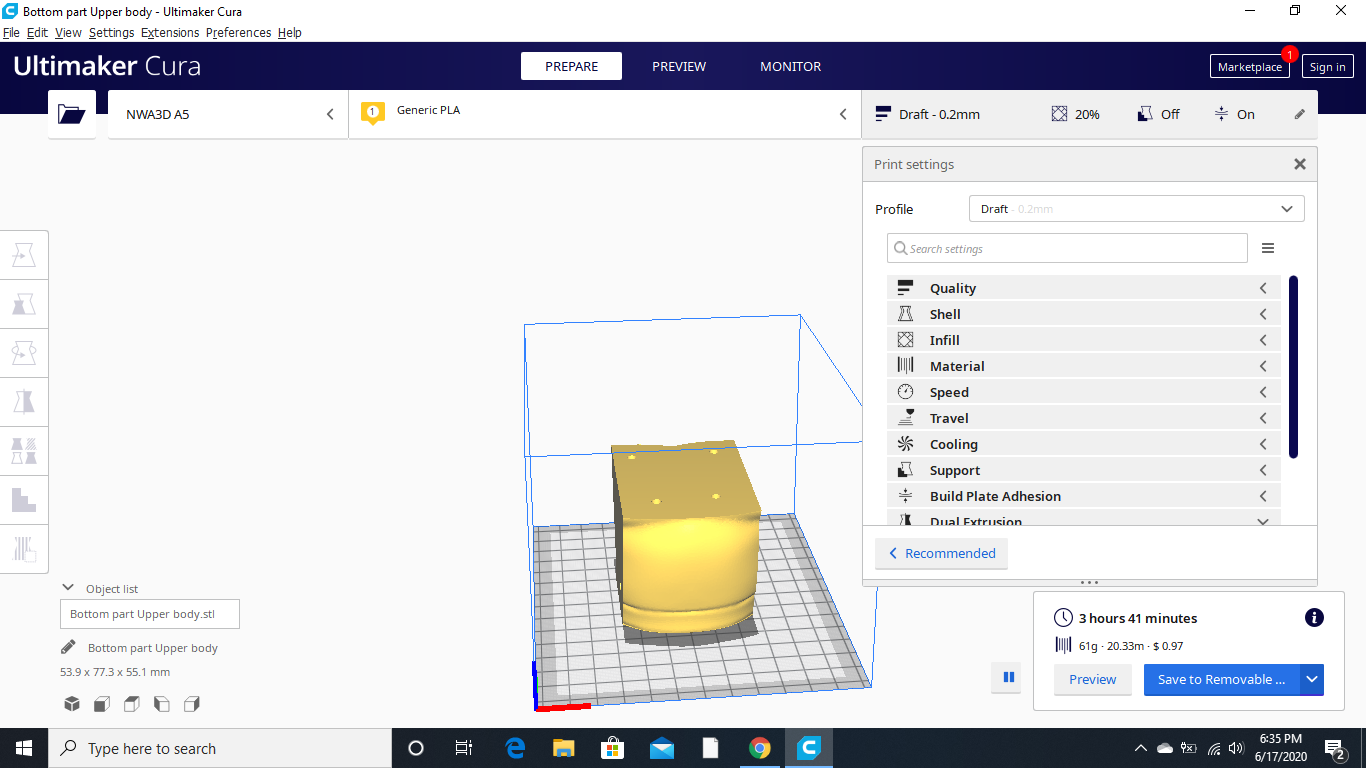This screenshot has height=768, width=1366.
Task: Click the Search settings input field
Action: pos(1066,248)
